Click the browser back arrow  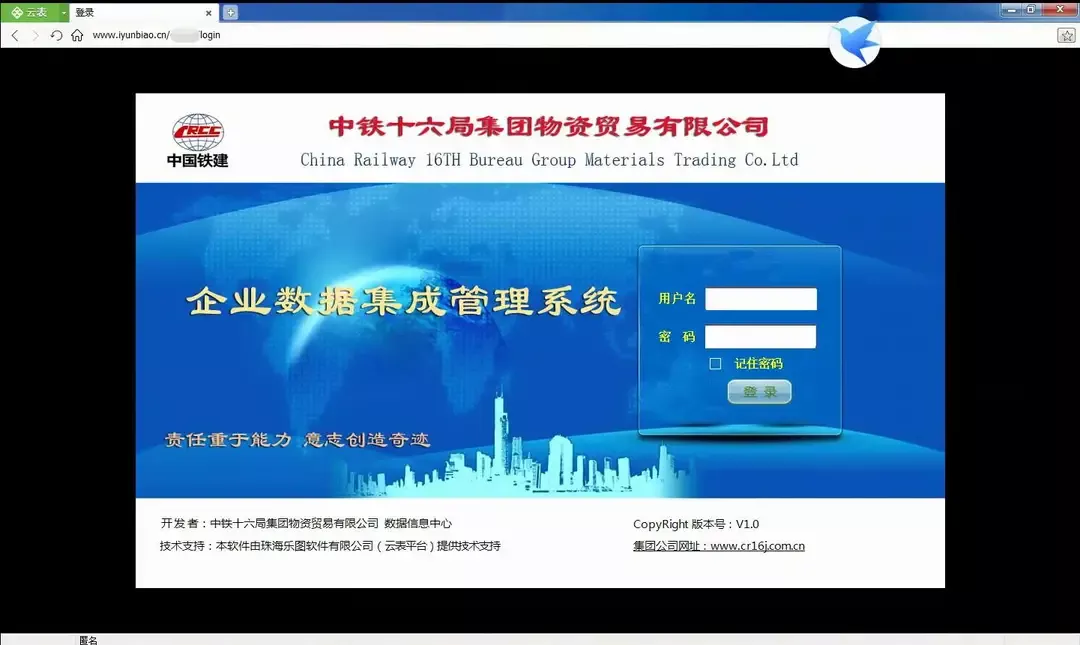[15, 35]
